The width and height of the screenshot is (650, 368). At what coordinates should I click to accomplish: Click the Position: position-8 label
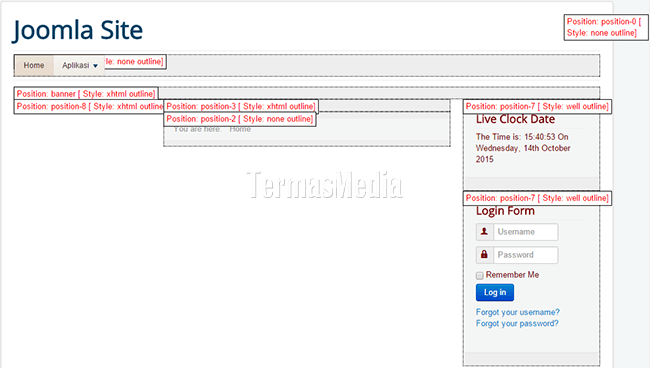(89, 107)
